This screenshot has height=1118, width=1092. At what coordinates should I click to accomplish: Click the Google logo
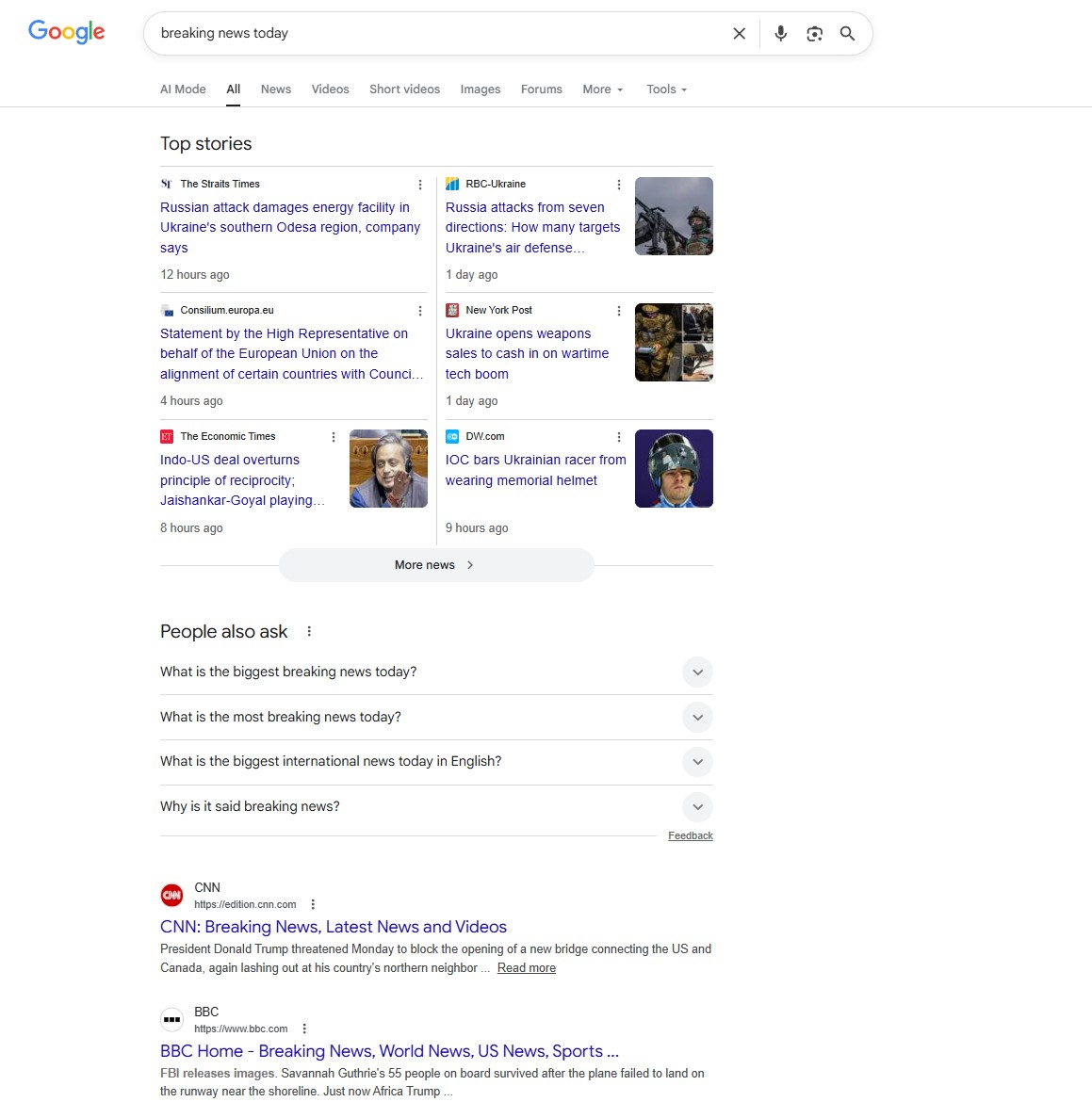pyautogui.click(x=66, y=31)
